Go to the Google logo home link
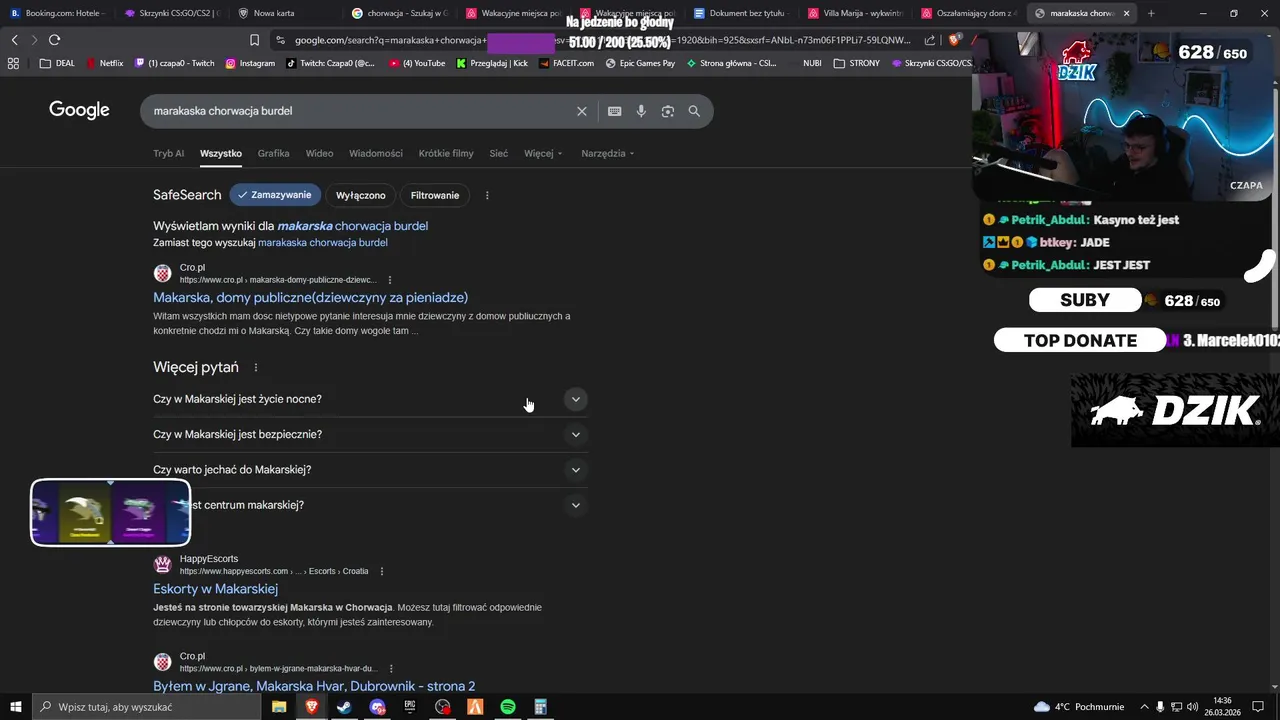Screen dimensions: 1280x720 [x=79, y=110]
